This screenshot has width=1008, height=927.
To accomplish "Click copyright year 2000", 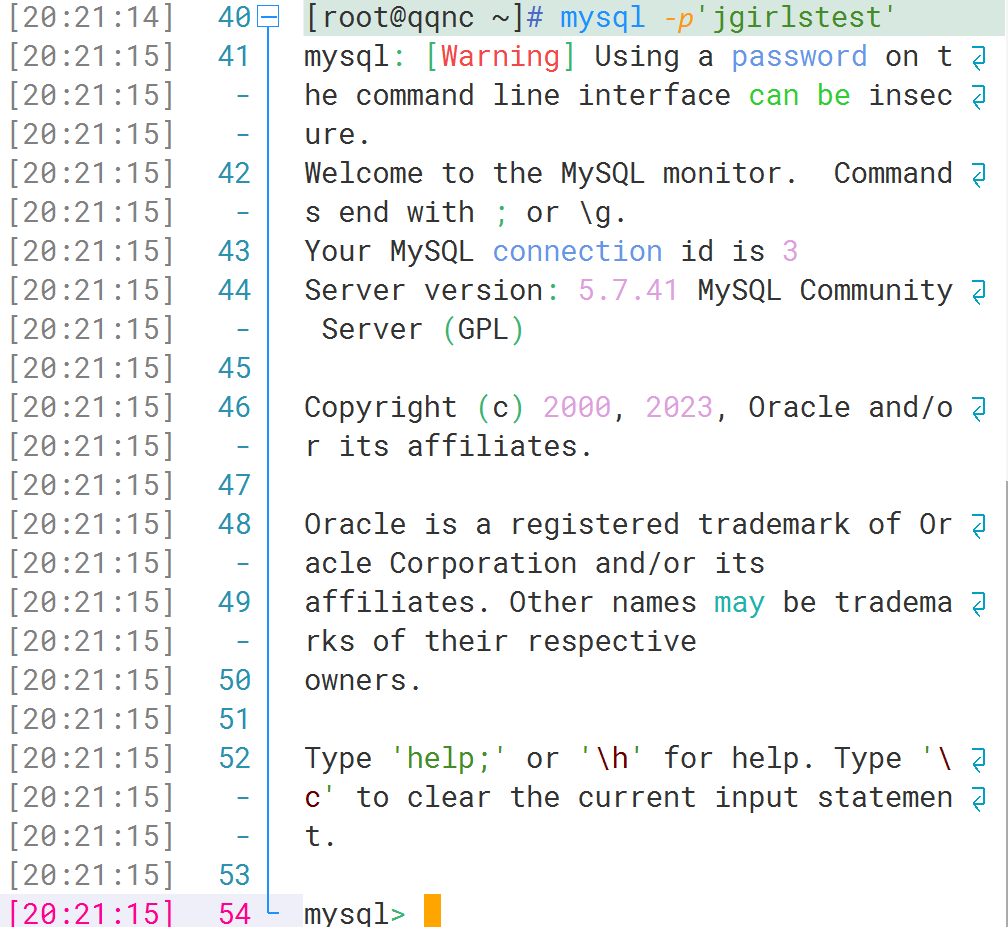I will coord(577,408).
